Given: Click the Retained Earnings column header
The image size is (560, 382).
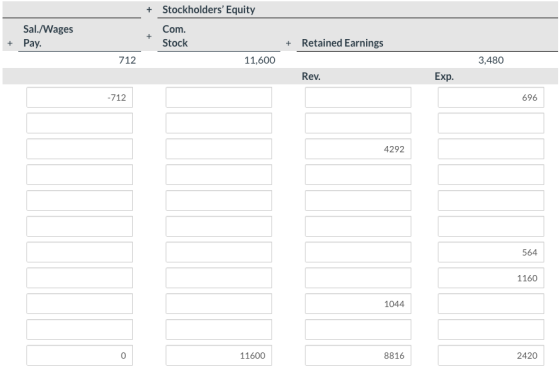Looking at the screenshot, I should click(342, 43).
